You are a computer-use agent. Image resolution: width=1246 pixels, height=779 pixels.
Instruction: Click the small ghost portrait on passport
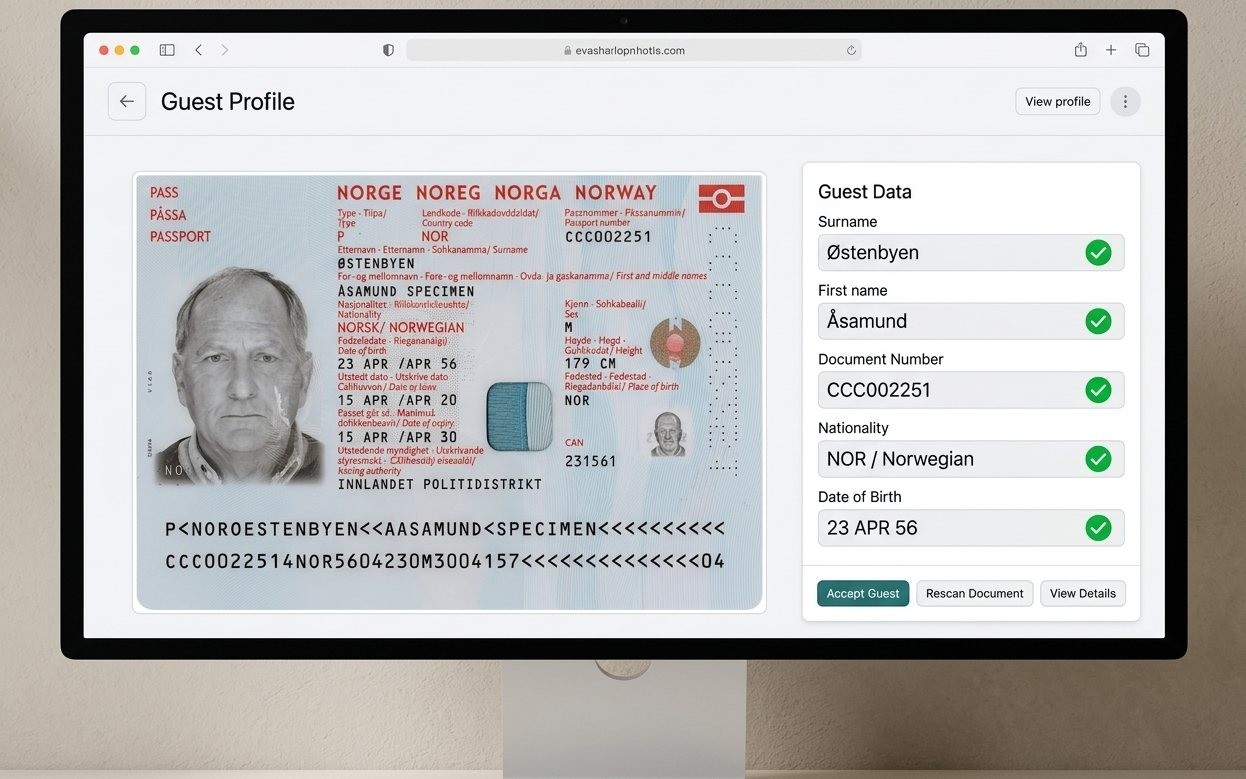pos(667,434)
